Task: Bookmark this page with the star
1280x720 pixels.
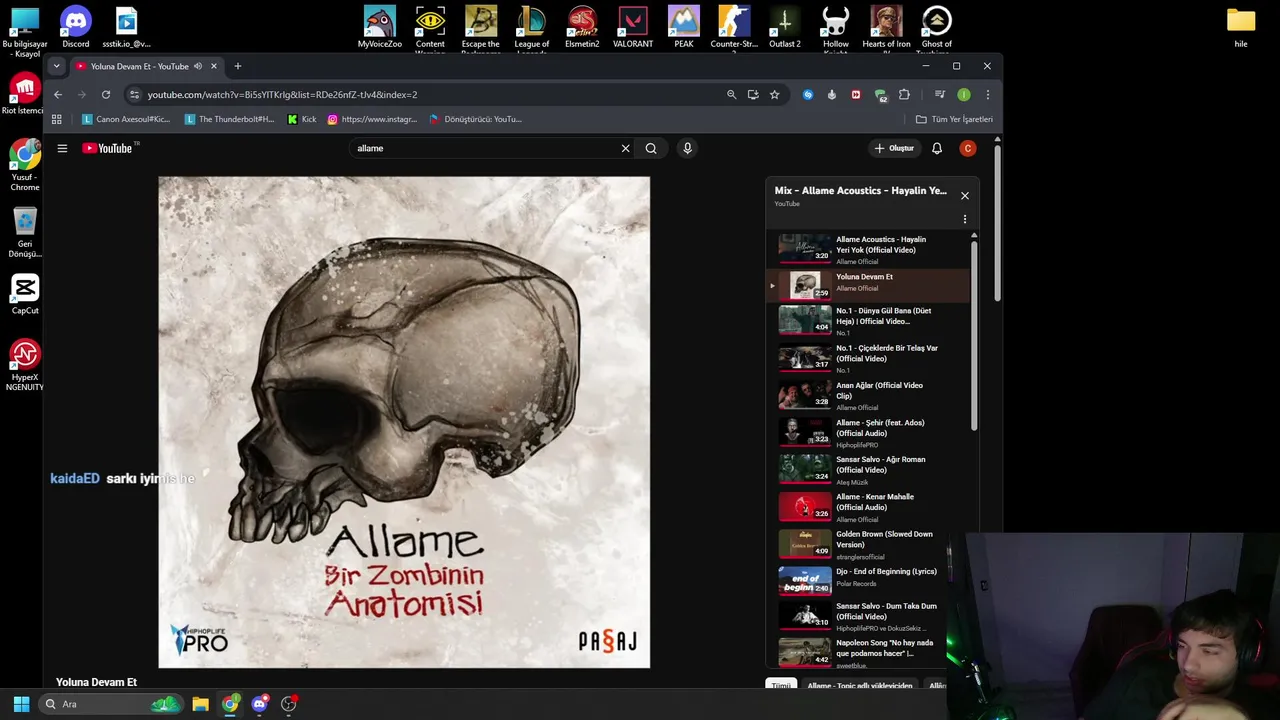Action: pyautogui.click(x=774, y=95)
